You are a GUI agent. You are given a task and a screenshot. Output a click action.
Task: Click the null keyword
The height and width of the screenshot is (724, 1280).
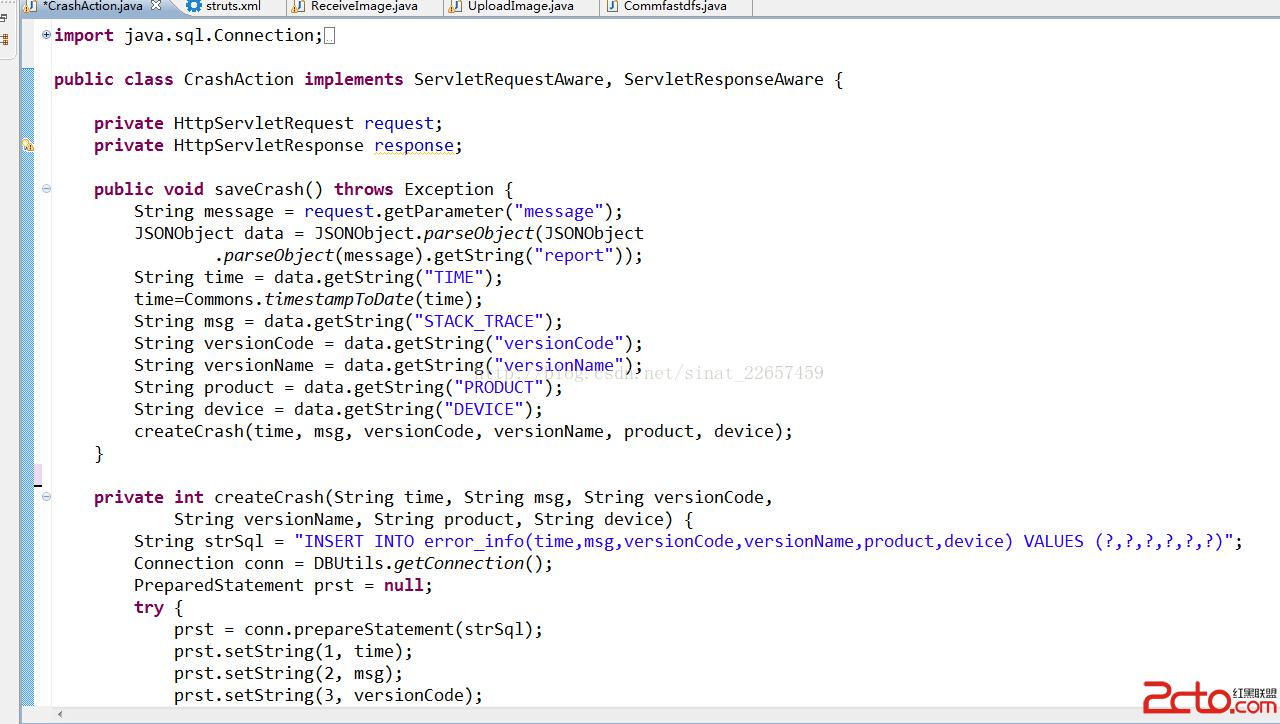coord(404,585)
